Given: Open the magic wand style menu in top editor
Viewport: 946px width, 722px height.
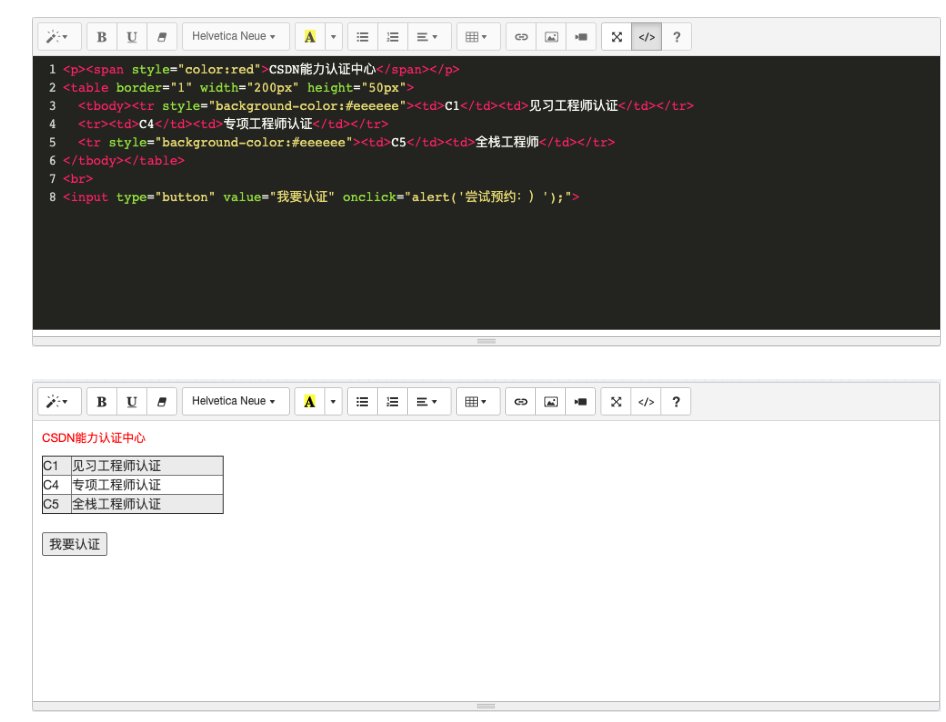Looking at the screenshot, I should (x=59, y=37).
